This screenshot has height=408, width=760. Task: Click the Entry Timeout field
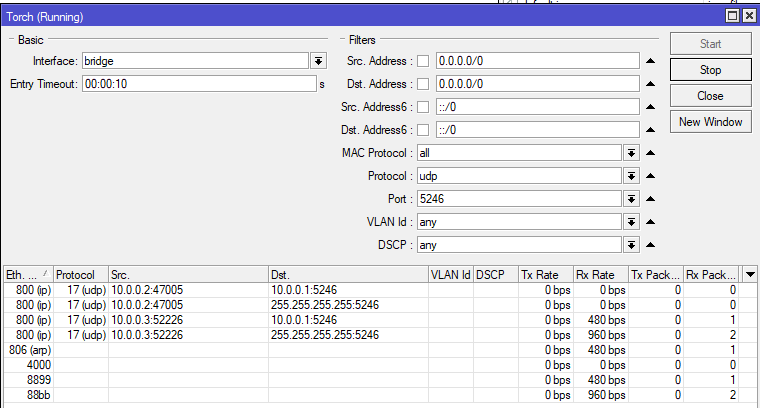point(199,84)
